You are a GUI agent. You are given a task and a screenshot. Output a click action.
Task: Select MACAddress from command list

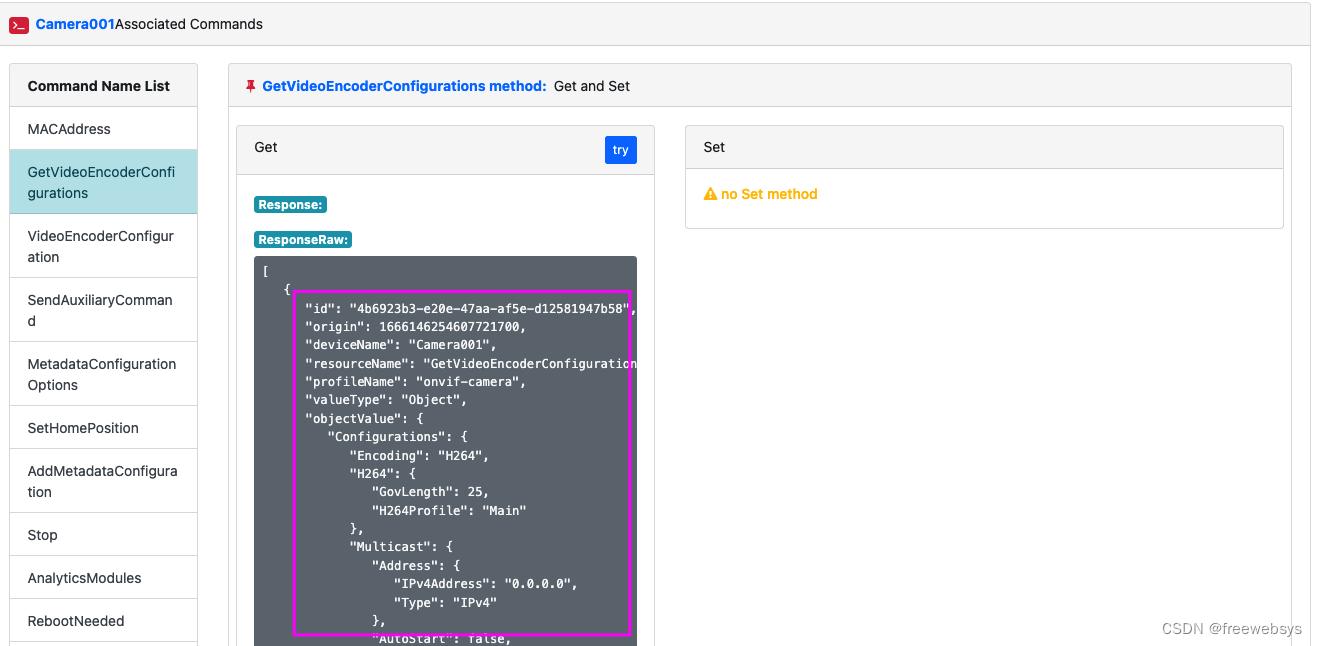69,129
